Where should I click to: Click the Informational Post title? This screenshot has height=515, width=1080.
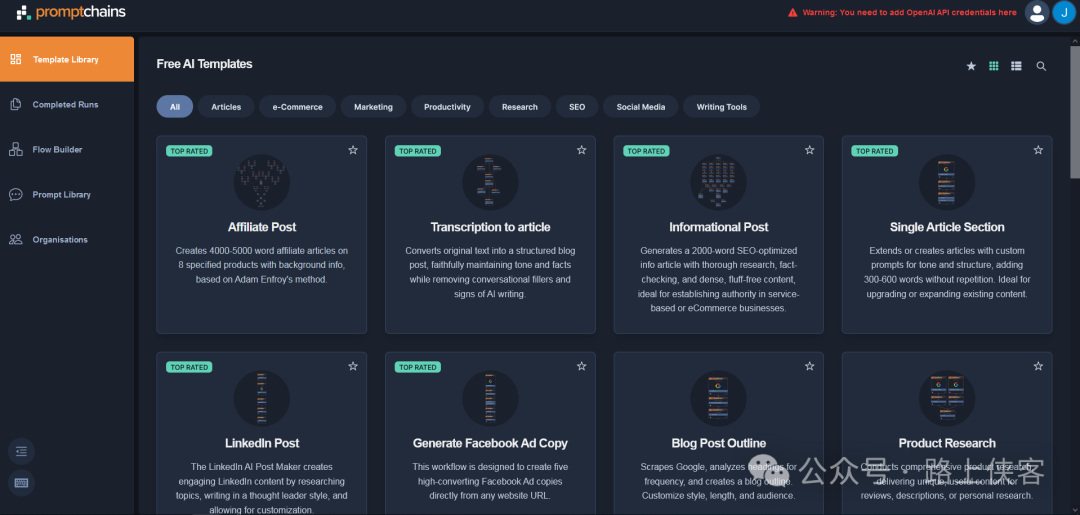718,227
